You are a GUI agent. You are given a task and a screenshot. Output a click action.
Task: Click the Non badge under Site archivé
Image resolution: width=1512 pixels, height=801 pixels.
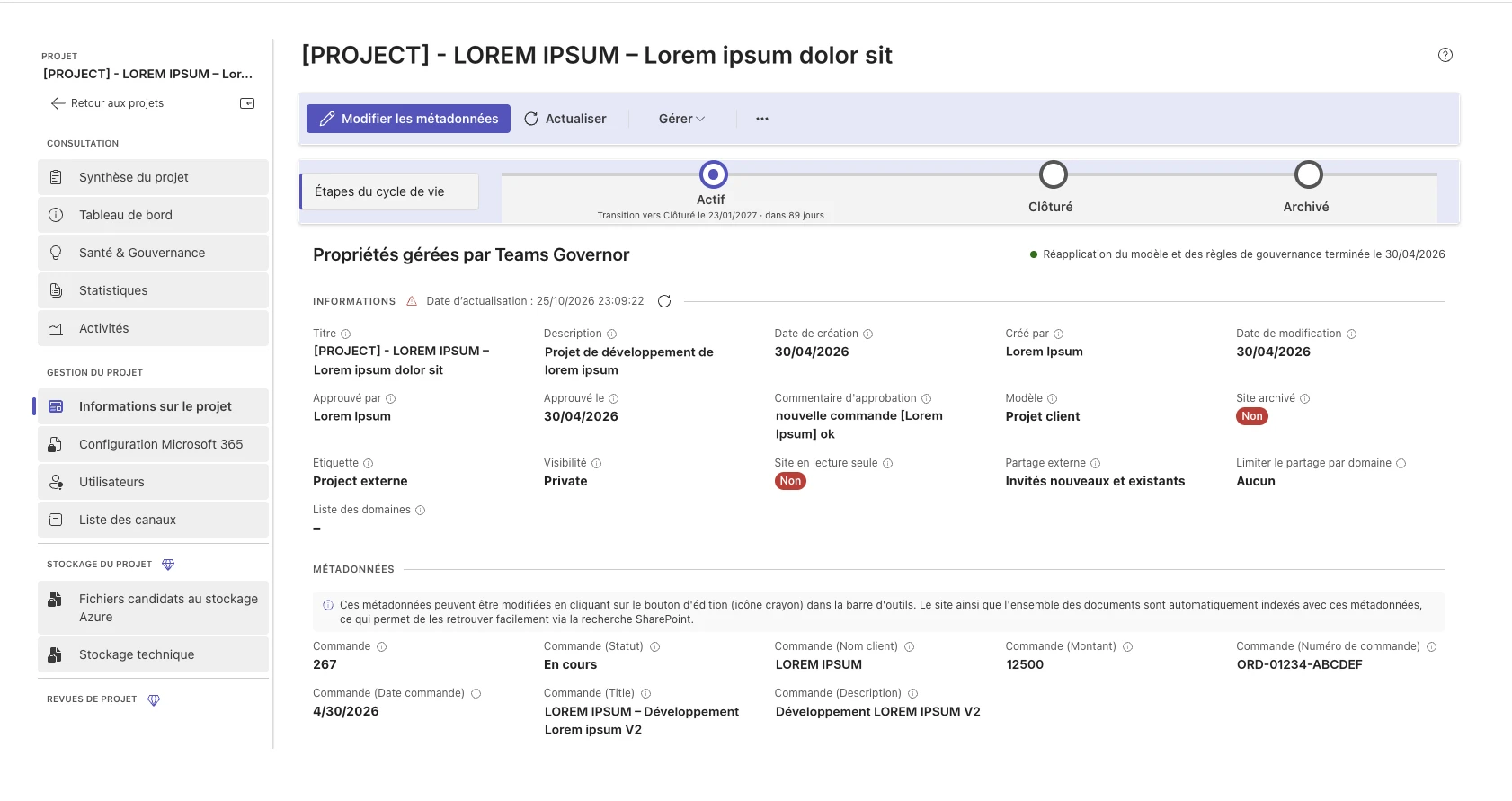[x=1252, y=416]
